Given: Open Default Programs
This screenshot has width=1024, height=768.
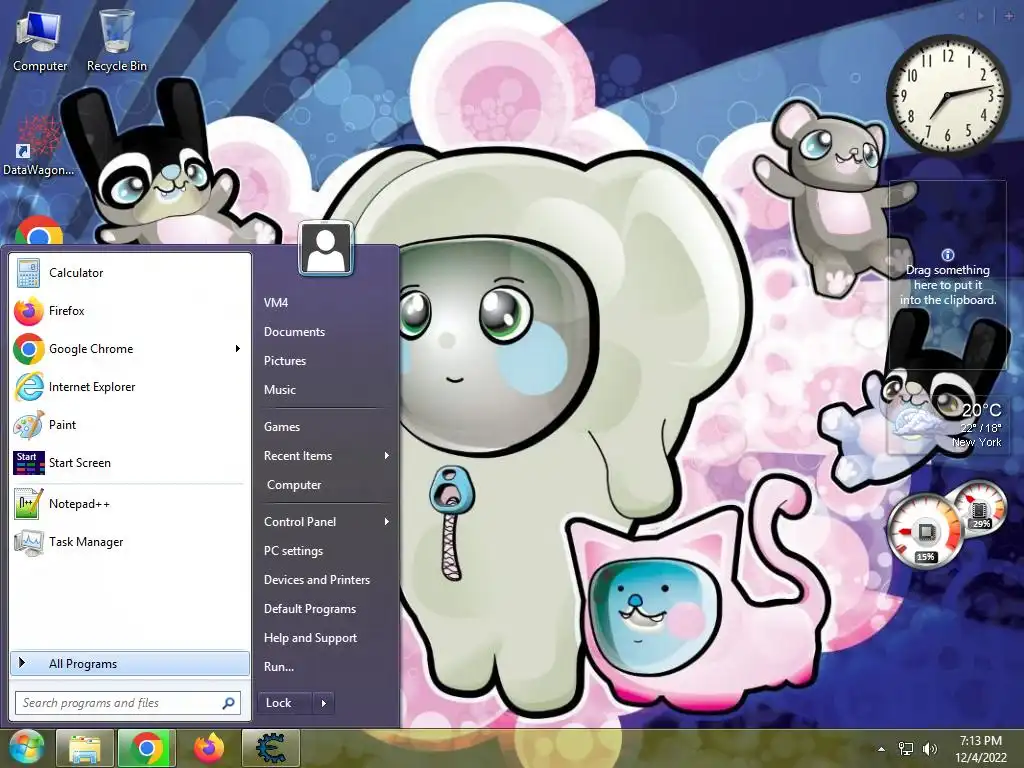Looking at the screenshot, I should click(x=310, y=609).
